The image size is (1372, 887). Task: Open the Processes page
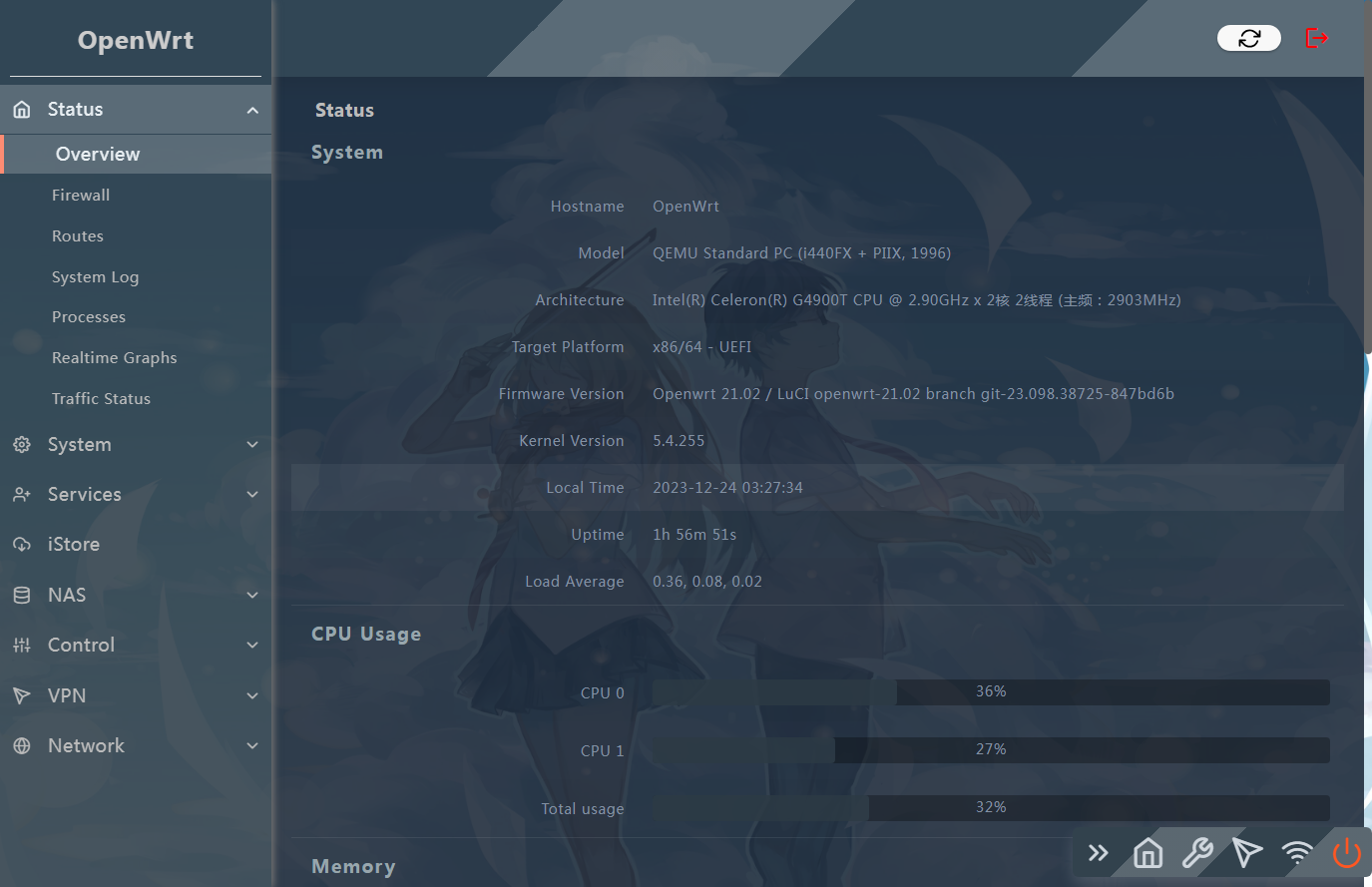coord(89,317)
